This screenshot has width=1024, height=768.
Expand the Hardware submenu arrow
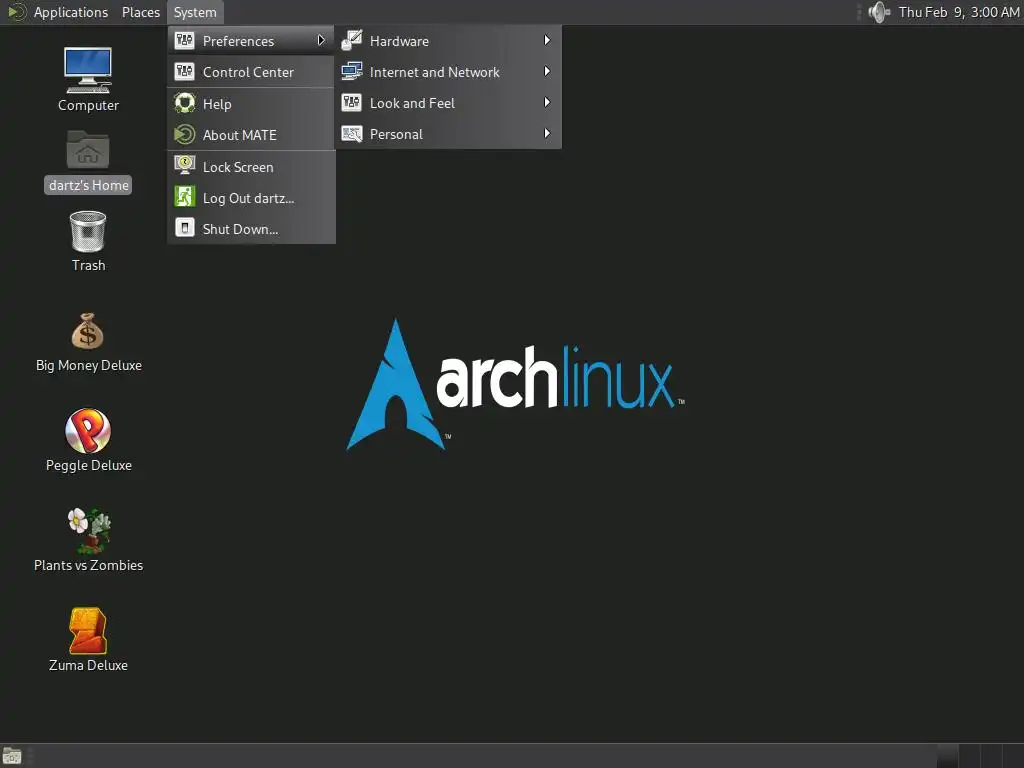coord(547,40)
